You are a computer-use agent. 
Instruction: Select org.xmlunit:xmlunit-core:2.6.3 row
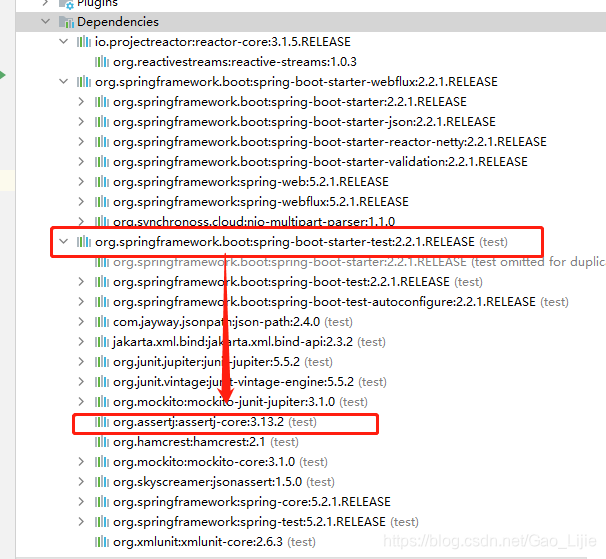pos(311,542)
